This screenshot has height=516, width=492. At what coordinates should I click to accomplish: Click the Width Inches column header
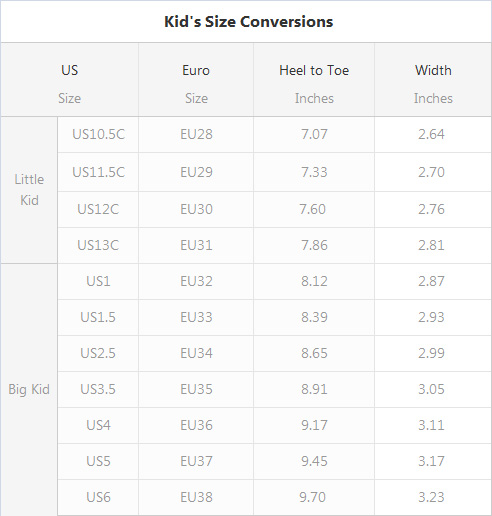[433, 80]
